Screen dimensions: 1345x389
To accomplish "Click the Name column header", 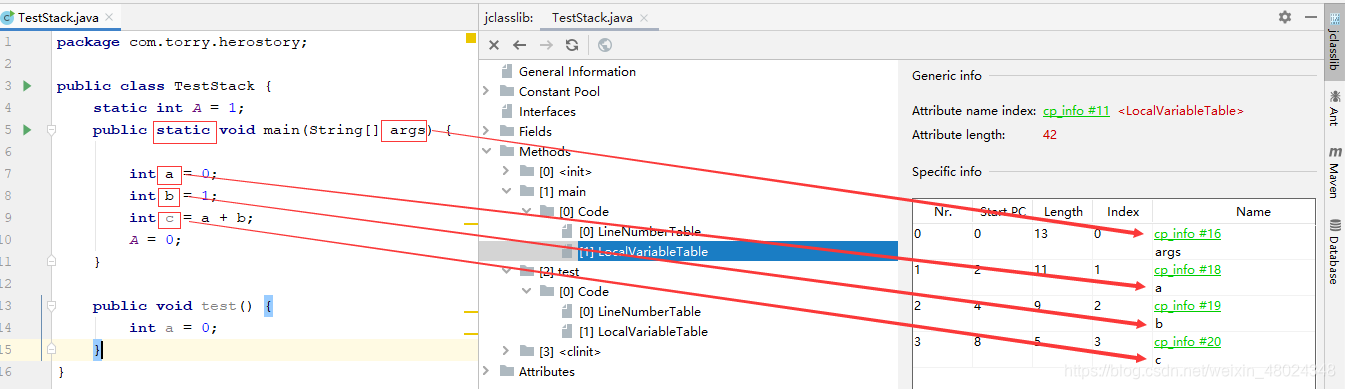I will tap(1253, 211).
